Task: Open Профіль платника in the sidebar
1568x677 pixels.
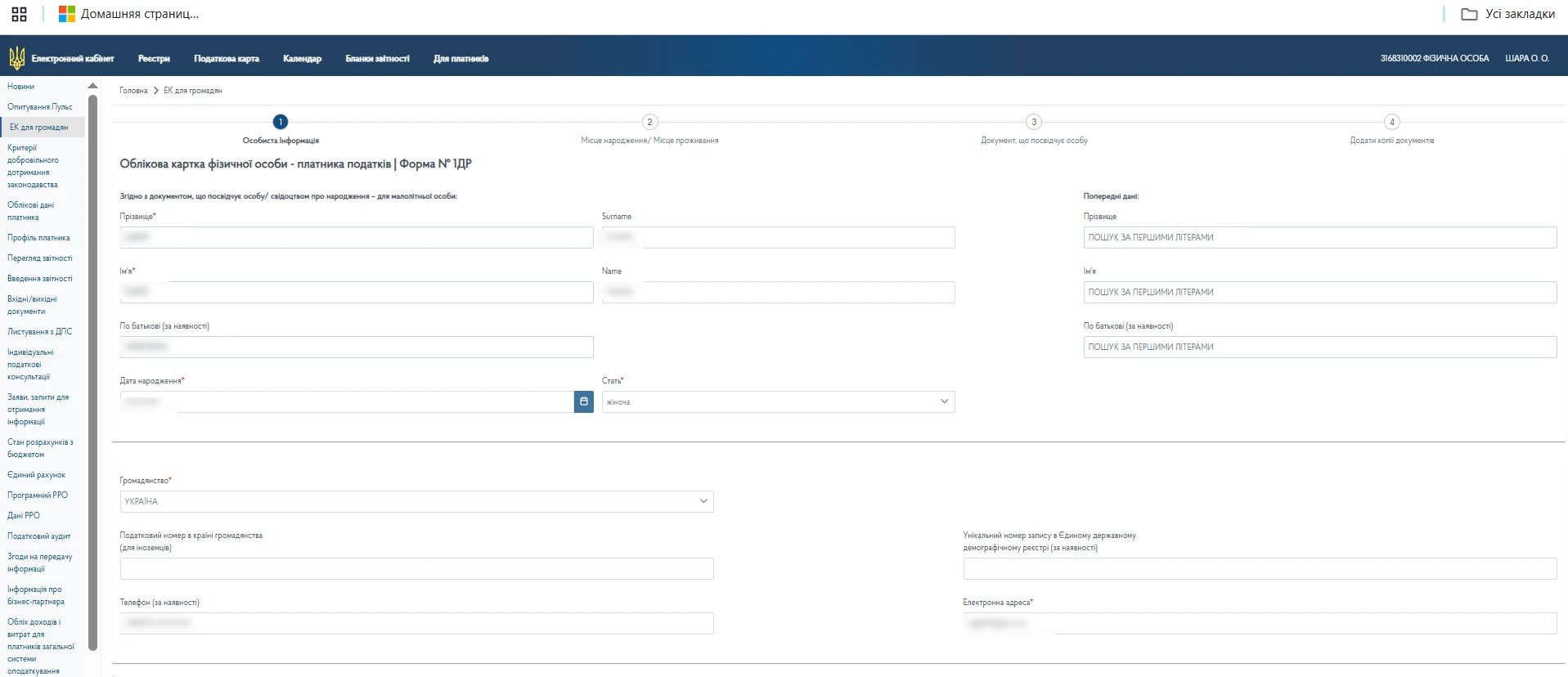Action: tap(38, 238)
